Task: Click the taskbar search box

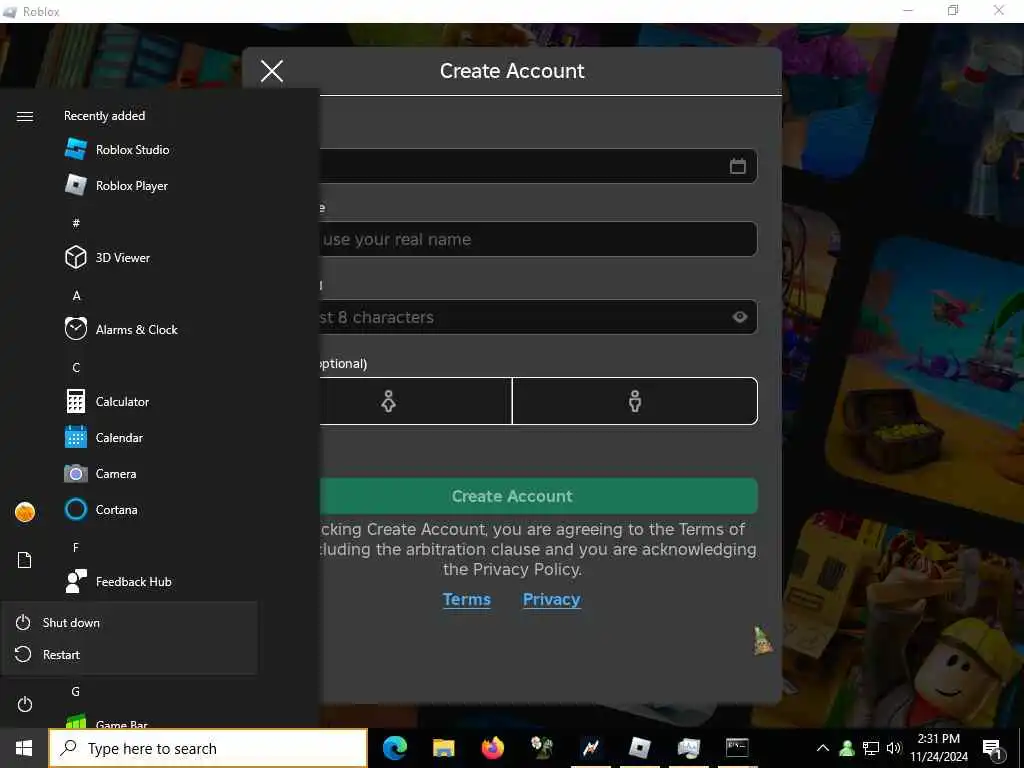Action: click(x=208, y=748)
